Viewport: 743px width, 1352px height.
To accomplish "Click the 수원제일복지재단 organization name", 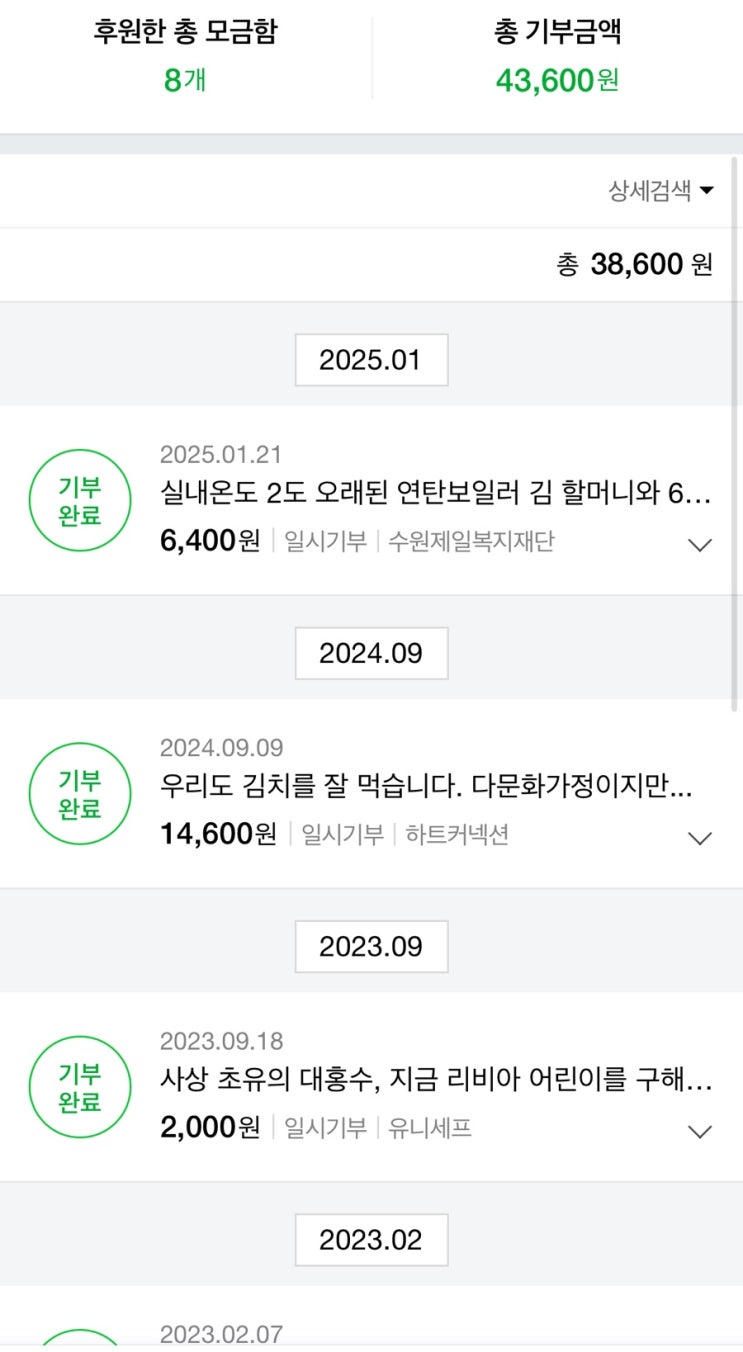I will [x=470, y=542].
